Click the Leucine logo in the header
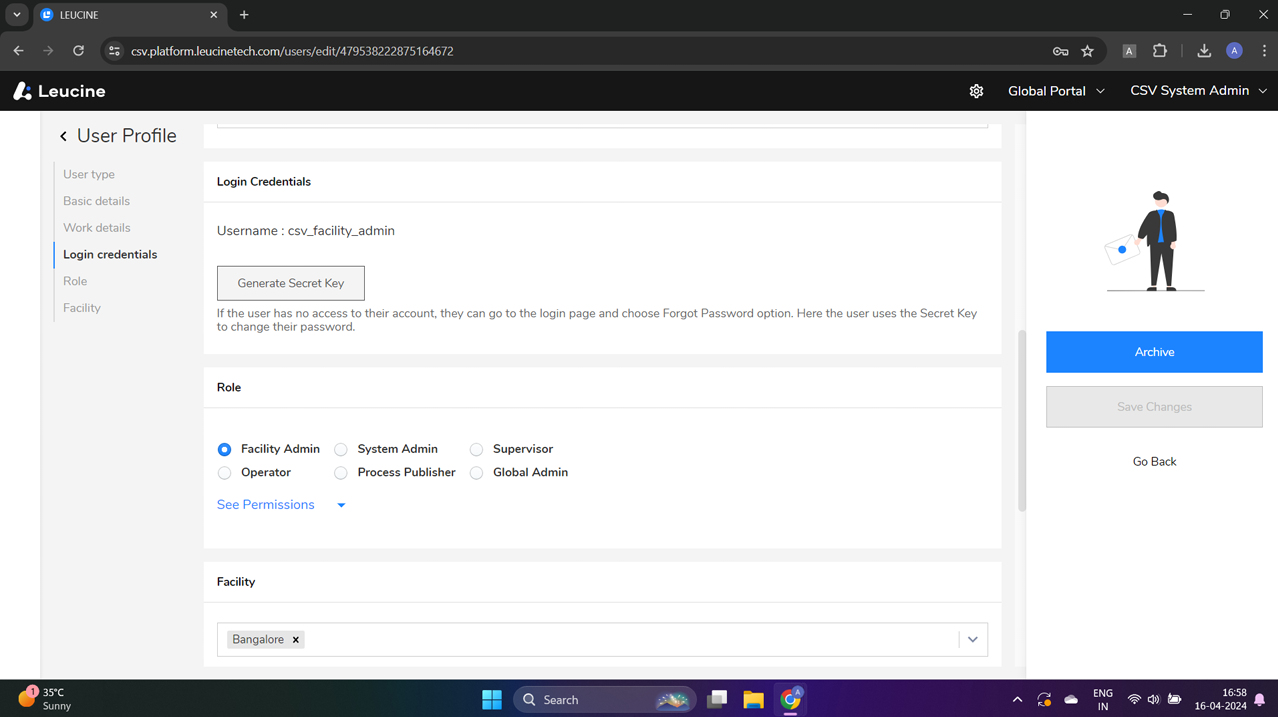This screenshot has height=717, width=1278. tap(58, 91)
